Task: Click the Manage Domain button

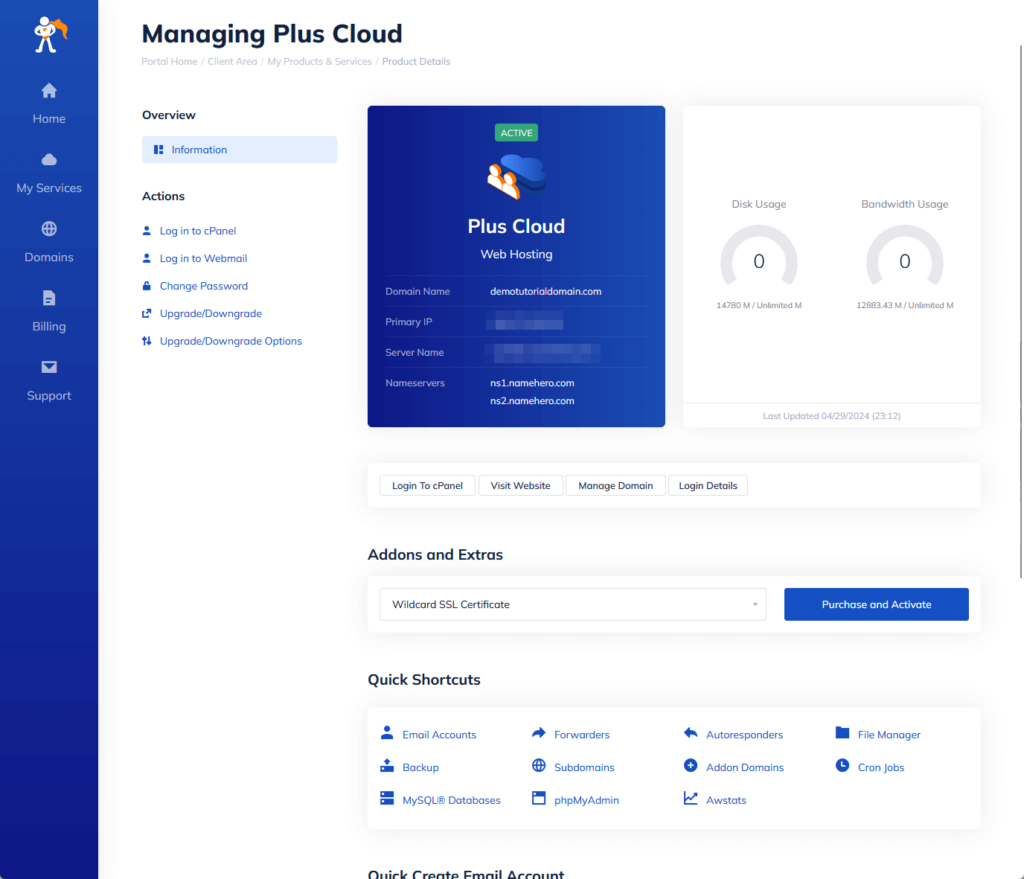Action: [615, 485]
